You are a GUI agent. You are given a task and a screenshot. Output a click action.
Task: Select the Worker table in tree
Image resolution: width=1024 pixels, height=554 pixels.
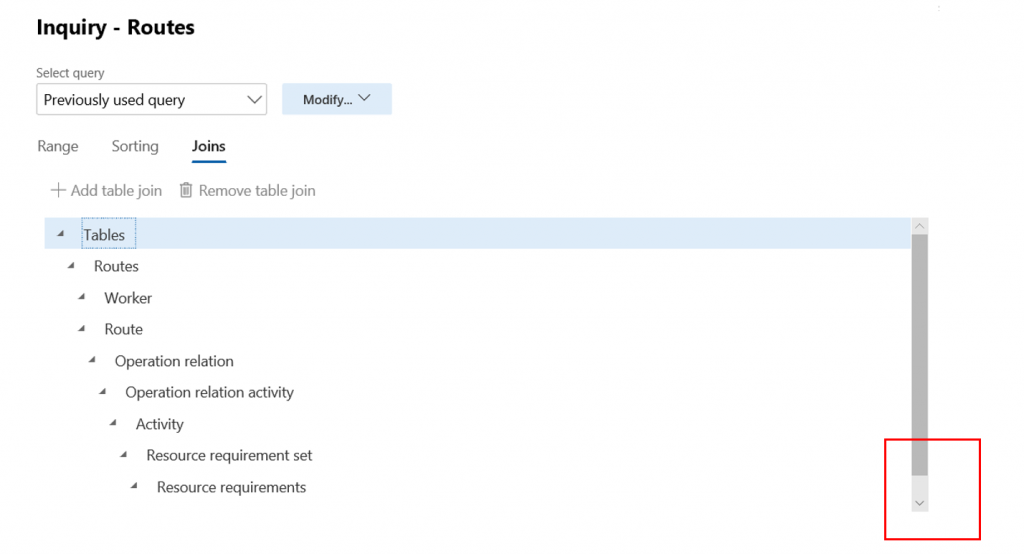(128, 297)
